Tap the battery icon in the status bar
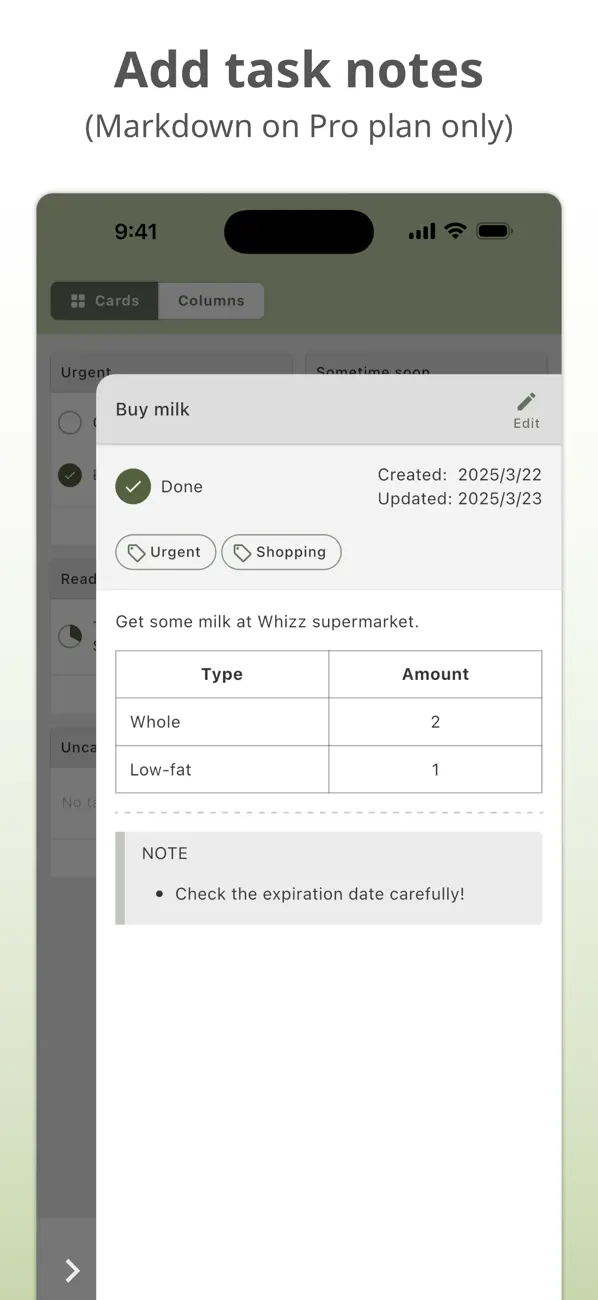This screenshot has width=598, height=1300. pos(495,231)
